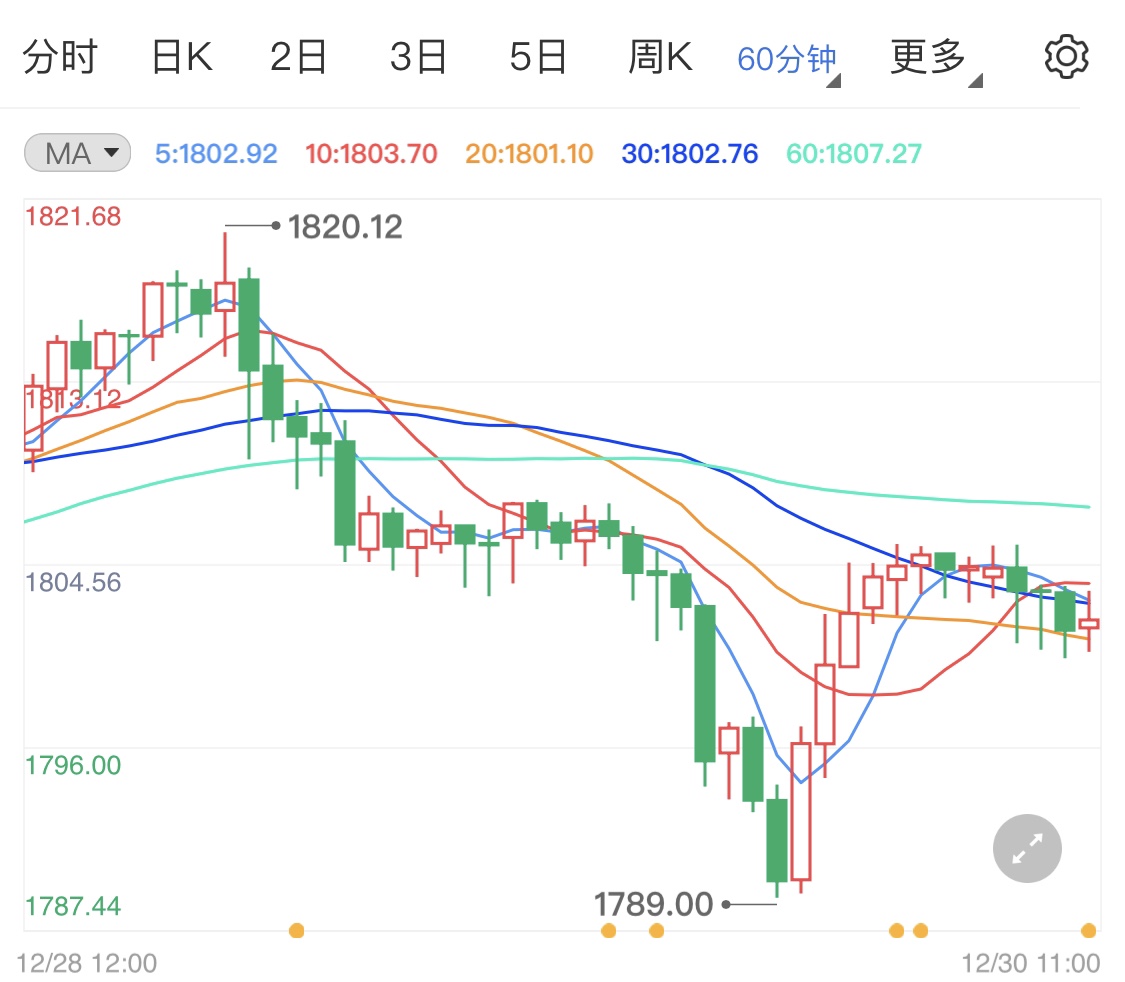Screen dimensions: 1125x982
Task: Click the low price label 1789.00
Action: coord(652,903)
